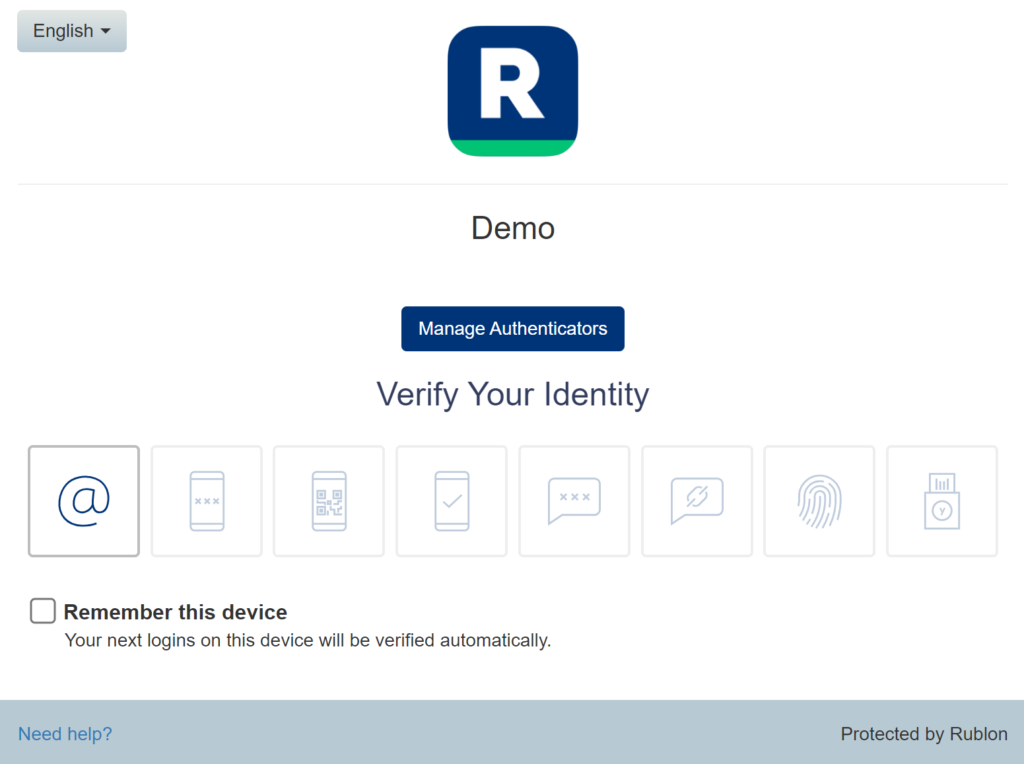The width and height of the screenshot is (1024, 764).
Task: Open the English language dropdown
Action: [72, 31]
